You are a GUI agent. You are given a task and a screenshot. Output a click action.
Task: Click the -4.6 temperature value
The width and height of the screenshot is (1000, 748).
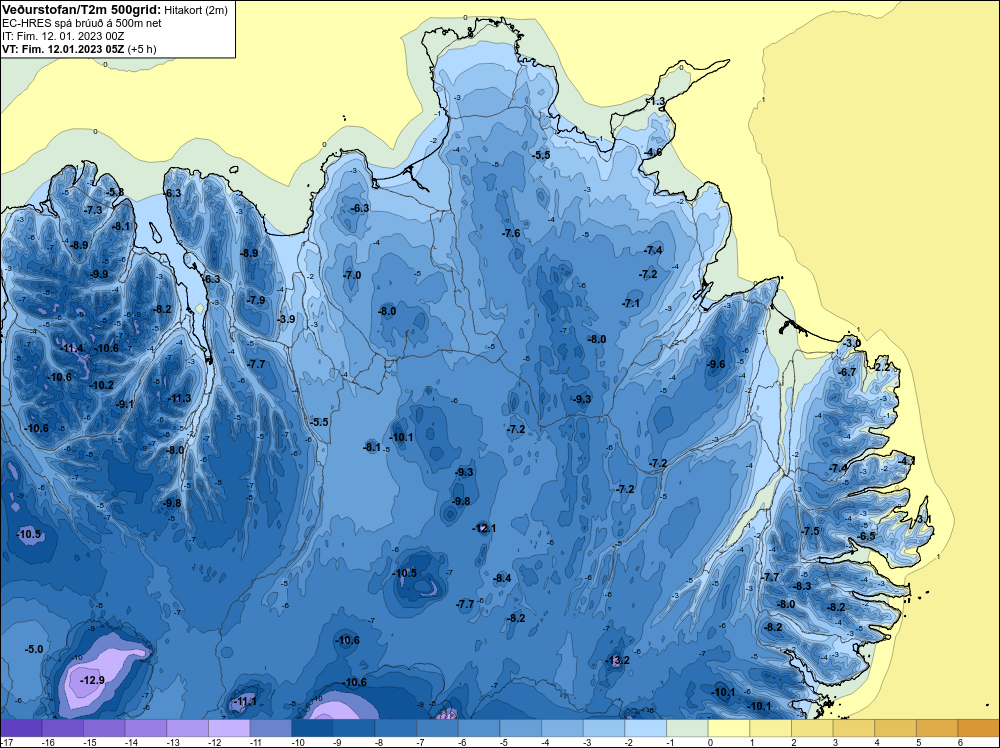point(654,152)
